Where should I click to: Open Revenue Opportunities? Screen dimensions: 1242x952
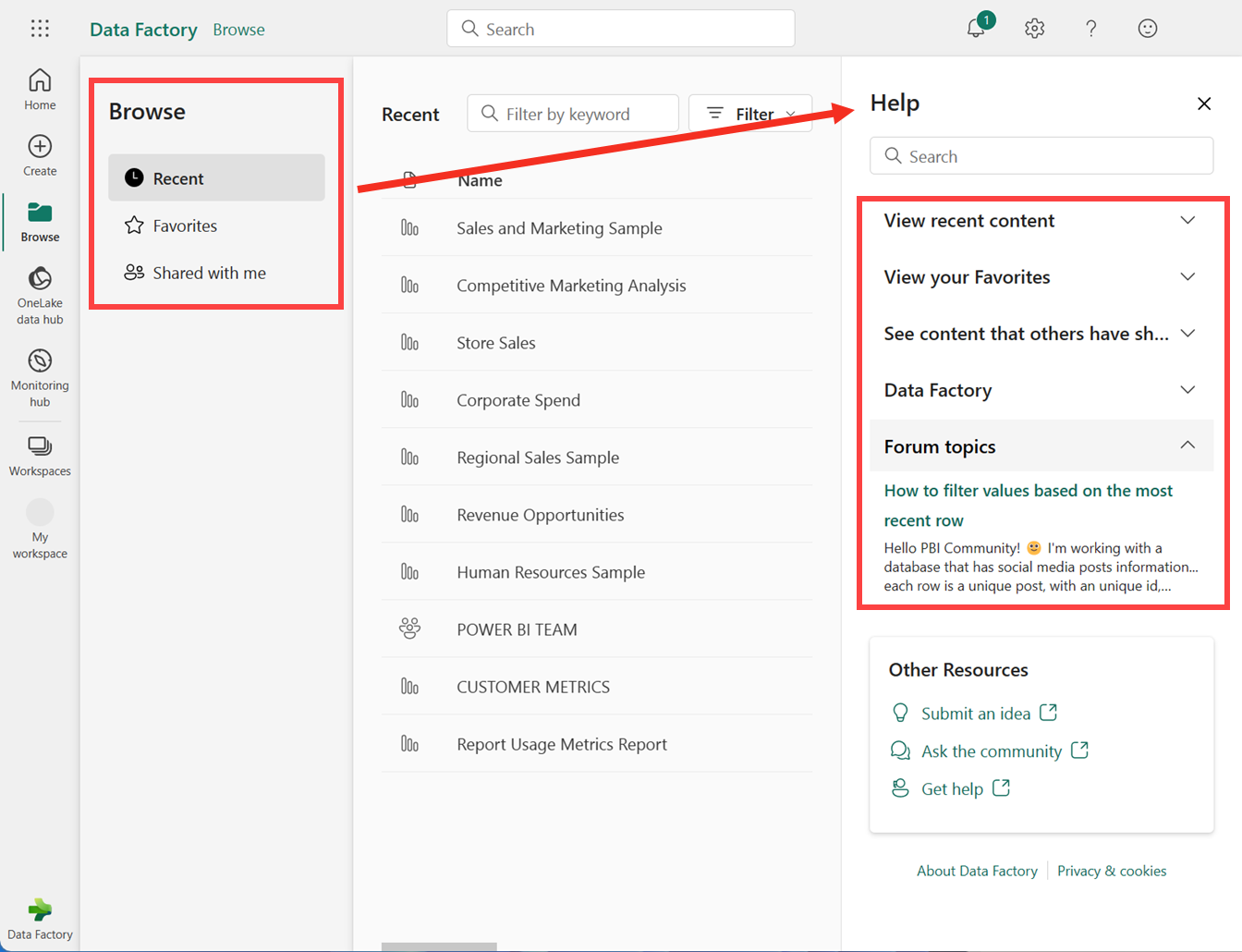point(541,515)
